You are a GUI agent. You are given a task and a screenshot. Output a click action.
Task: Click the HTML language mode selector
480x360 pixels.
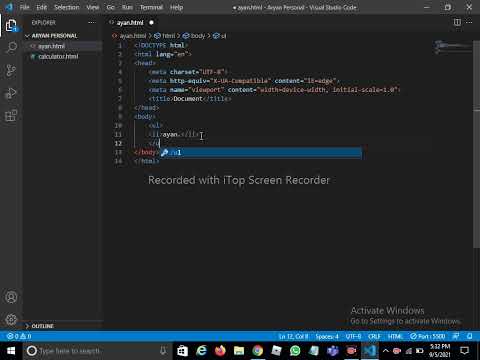point(395,336)
